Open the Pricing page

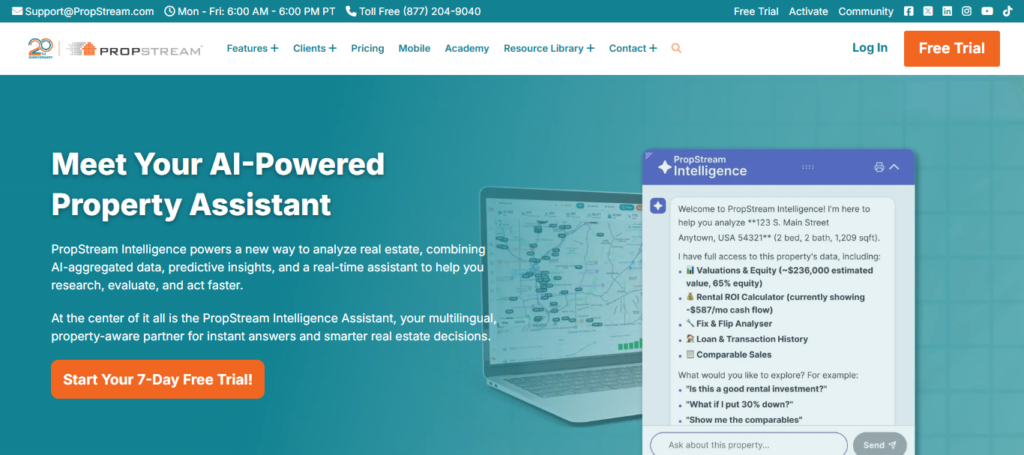368,48
